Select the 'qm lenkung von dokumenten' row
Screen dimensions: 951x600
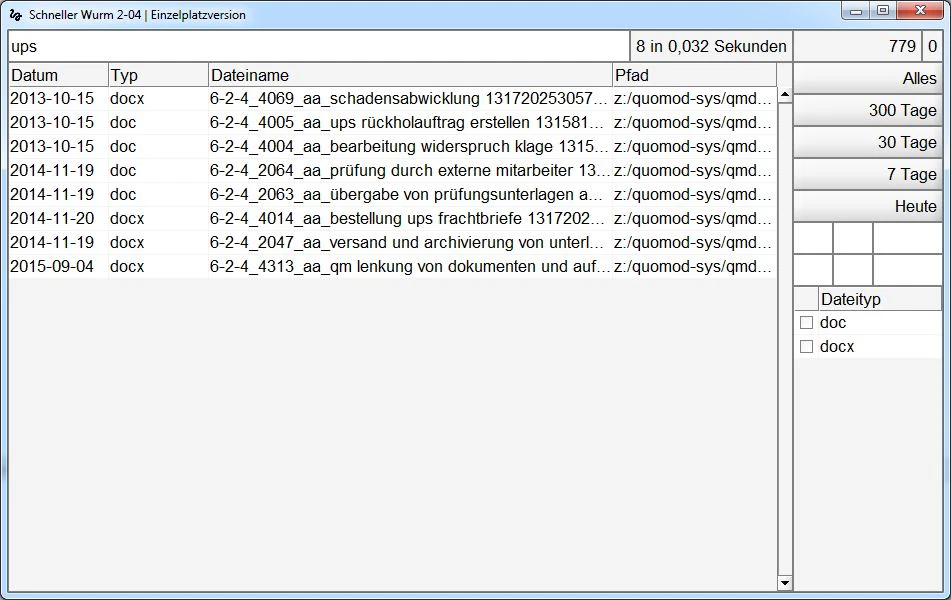(x=408, y=267)
